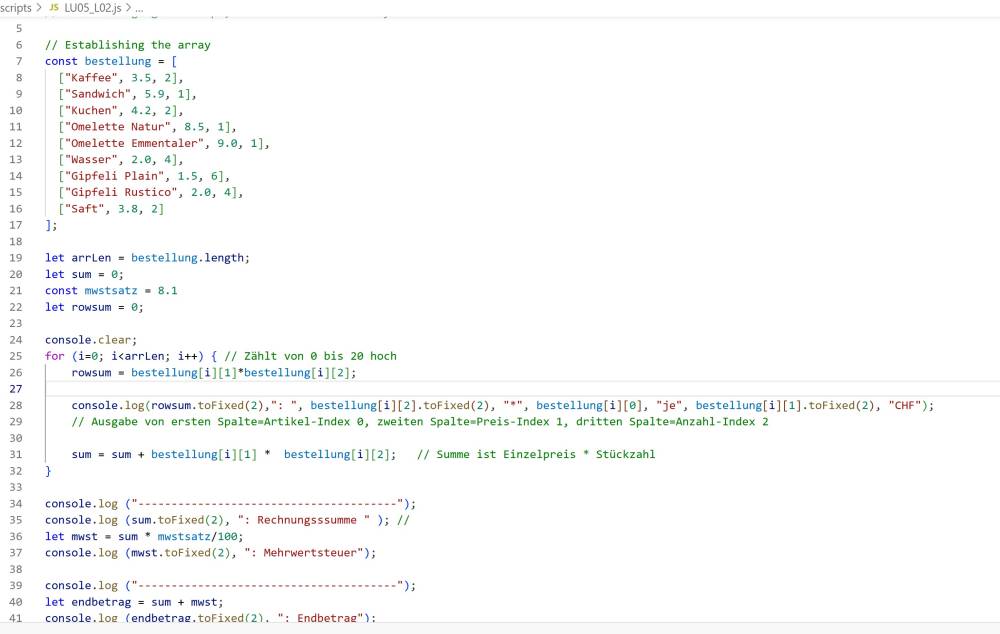This screenshot has height=634, width=1000.
Task: Select line number 25 in the gutter
Action: click(x=16, y=355)
